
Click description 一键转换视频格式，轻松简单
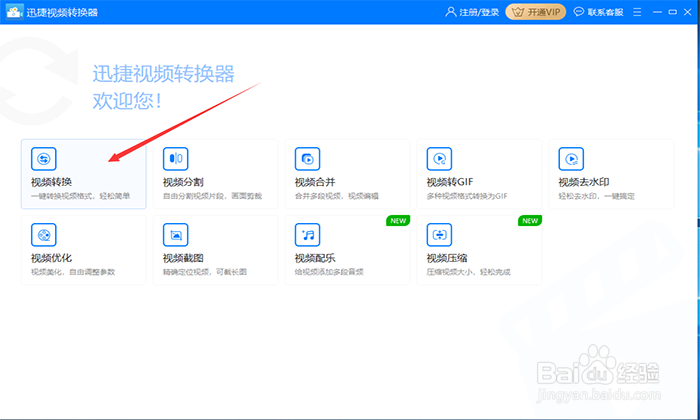tap(80, 196)
